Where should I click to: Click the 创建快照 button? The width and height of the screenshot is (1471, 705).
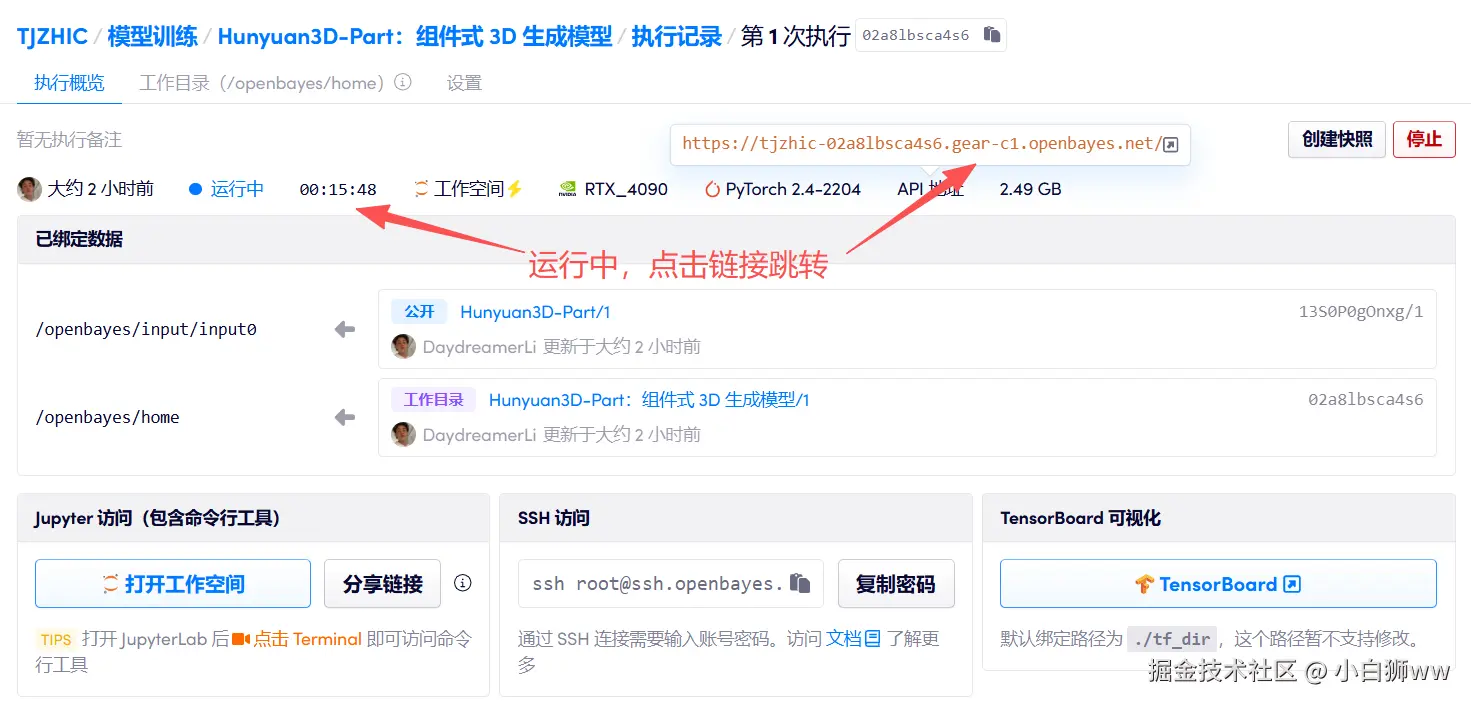(x=1337, y=139)
